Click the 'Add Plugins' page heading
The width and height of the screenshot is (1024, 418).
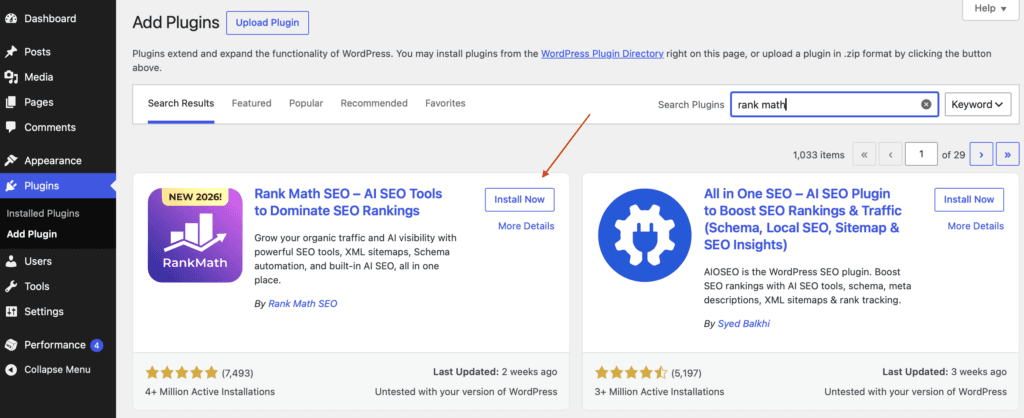176,23
